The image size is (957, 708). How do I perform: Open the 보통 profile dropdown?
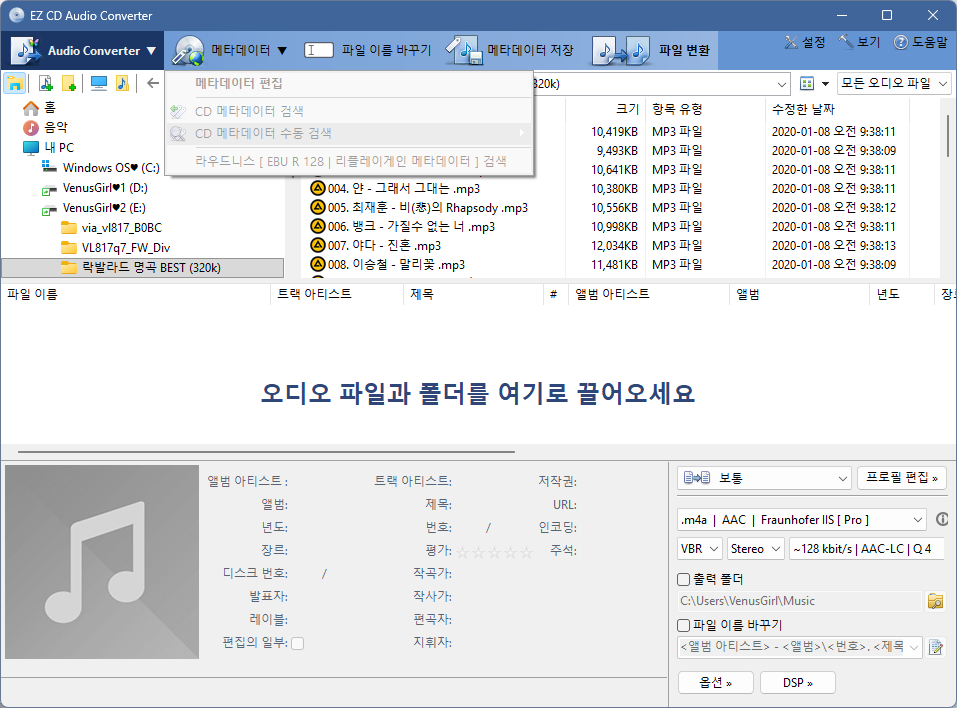click(764, 478)
